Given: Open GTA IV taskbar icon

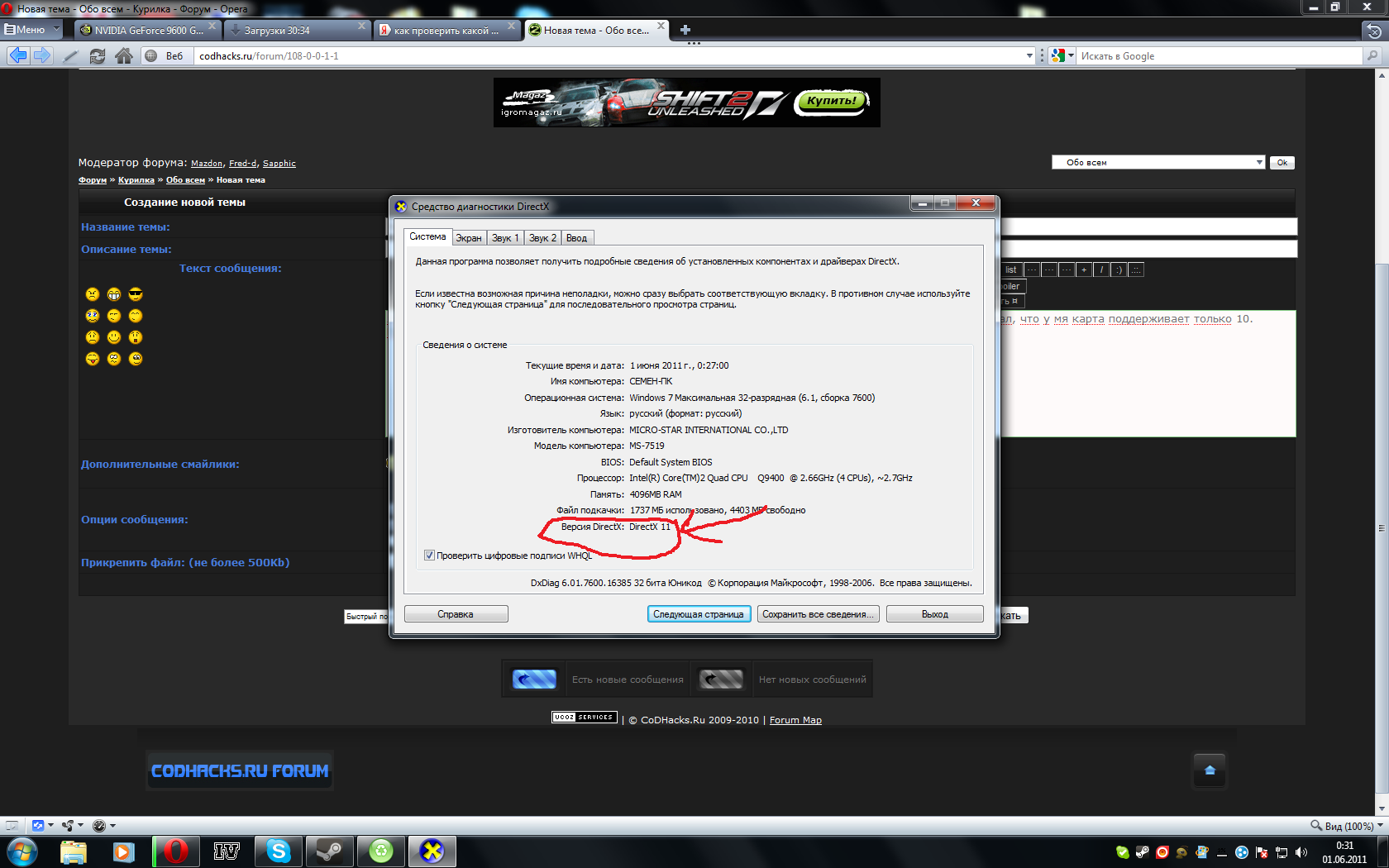Looking at the screenshot, I should coord(227,851).
